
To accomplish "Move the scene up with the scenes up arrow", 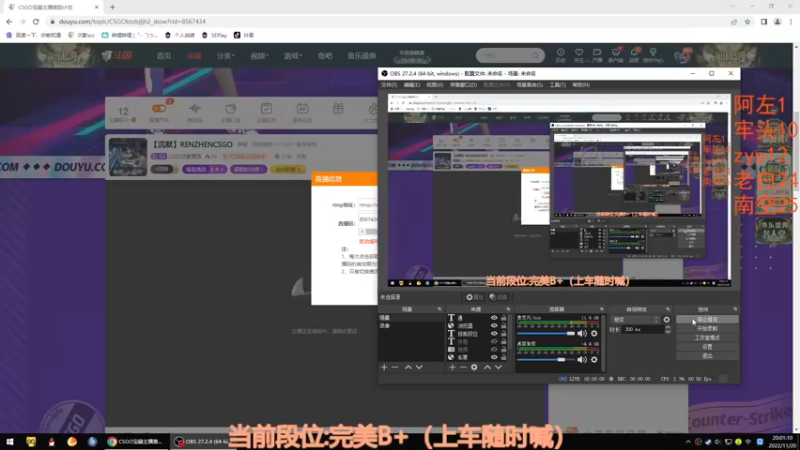I will click(408, 367).
